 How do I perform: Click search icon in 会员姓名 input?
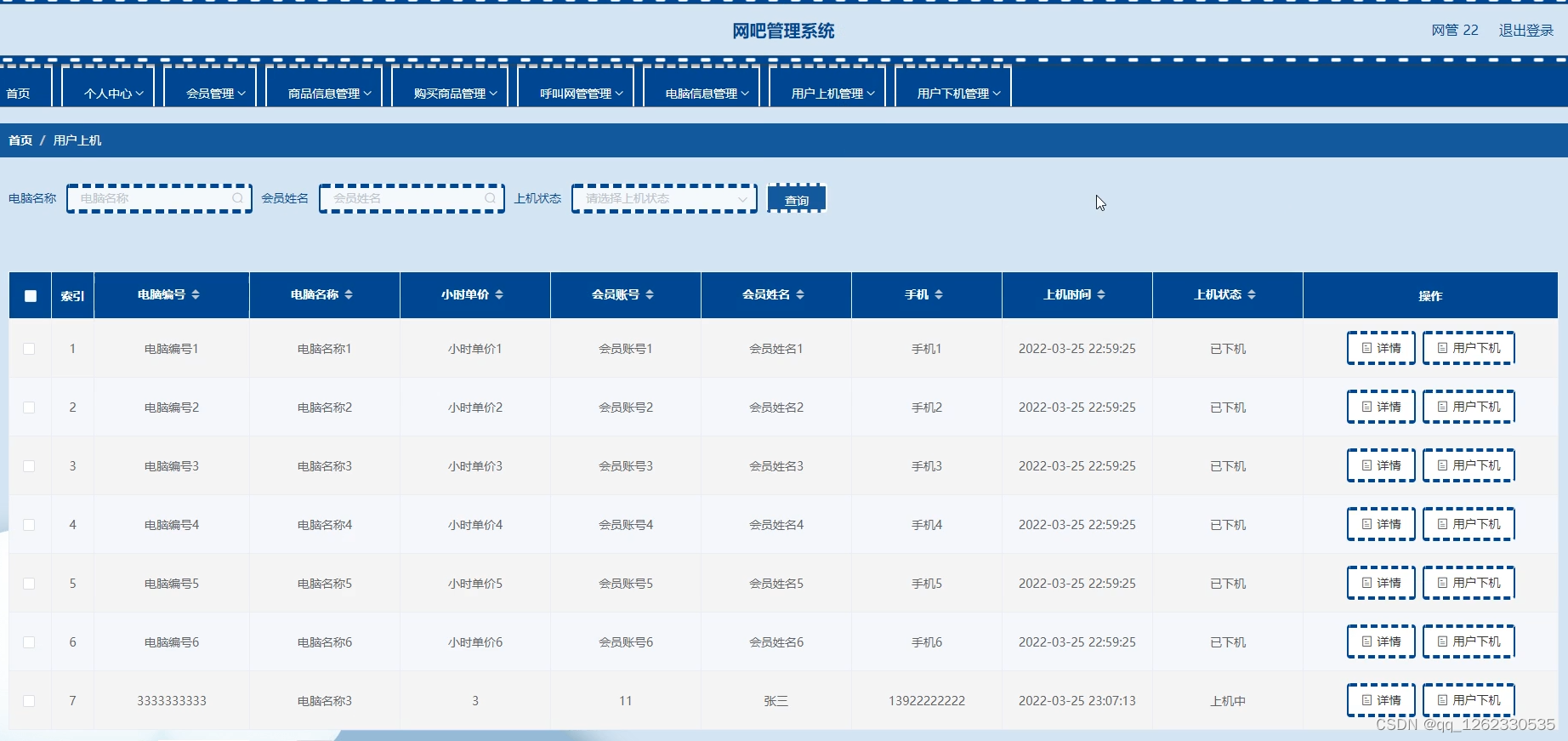(x=490, y=198)
